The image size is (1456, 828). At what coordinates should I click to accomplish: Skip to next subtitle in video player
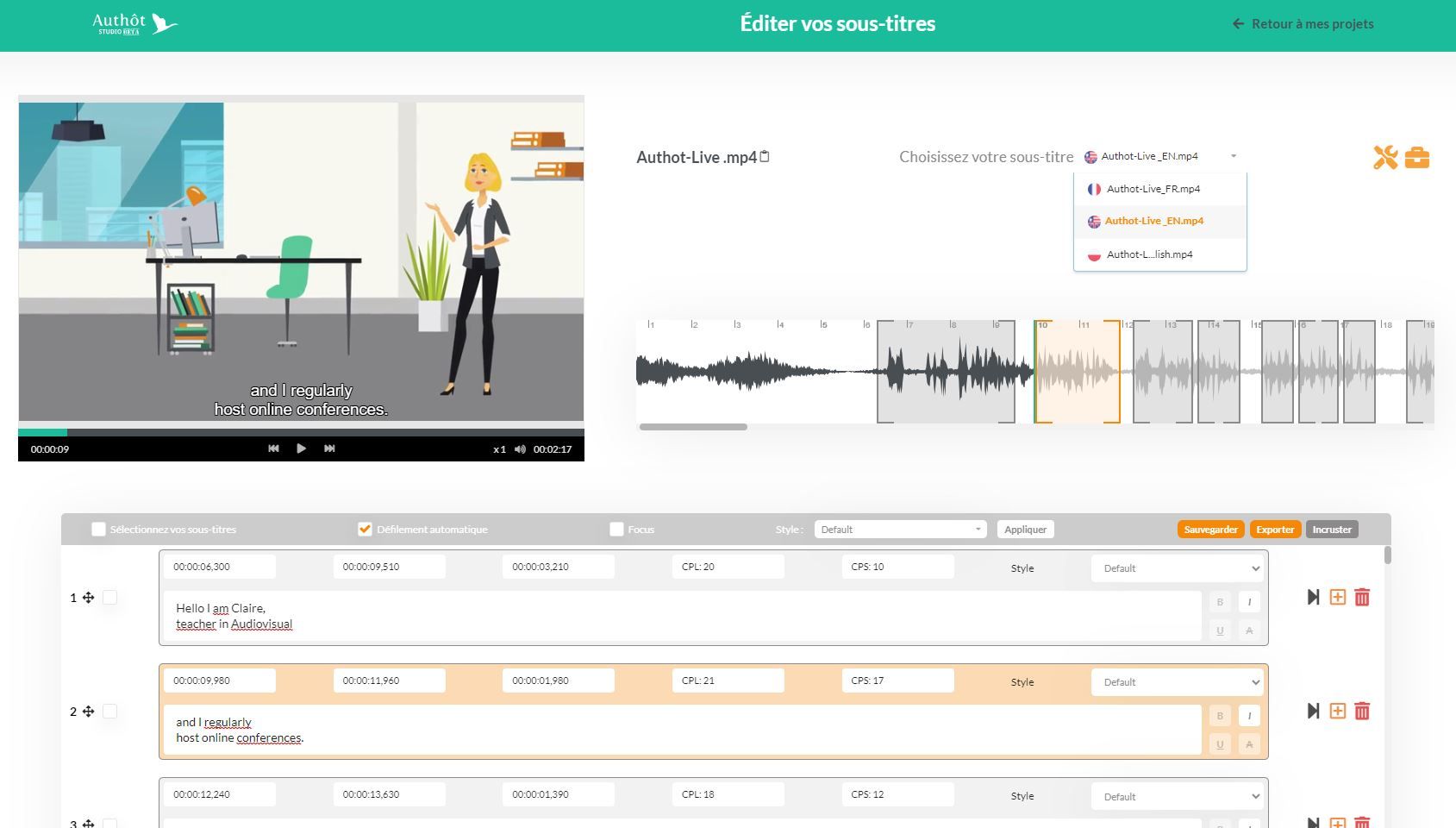(x=329, y=448)
